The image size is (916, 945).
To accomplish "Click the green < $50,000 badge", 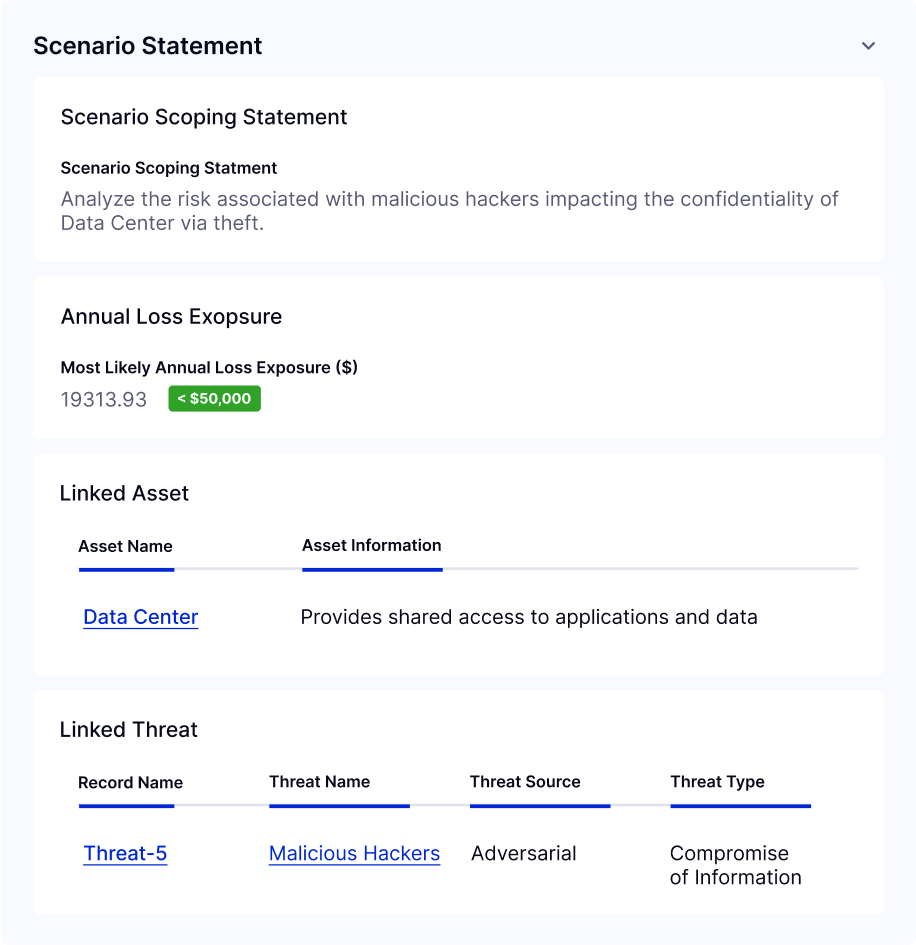I will pyautogui.click(x=215, y=398).
